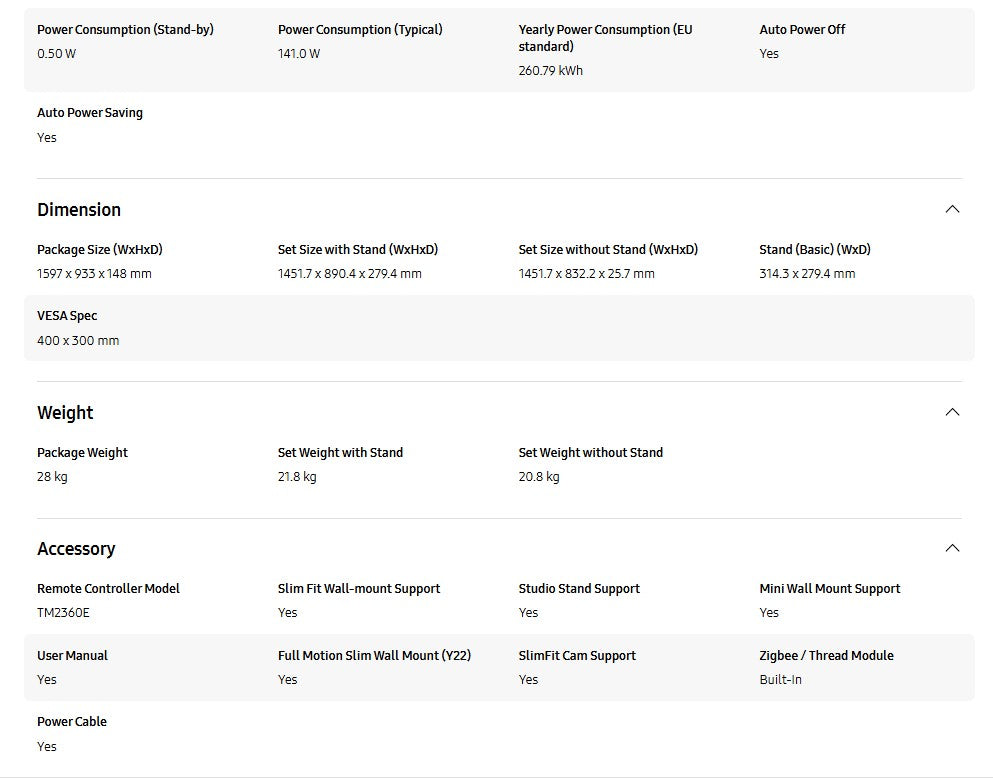The width and height of the screenshot is (993, 780).
Task: Click the Zigbee / Thread Module label
Action: pyautogui.click(x=826, y=656)
